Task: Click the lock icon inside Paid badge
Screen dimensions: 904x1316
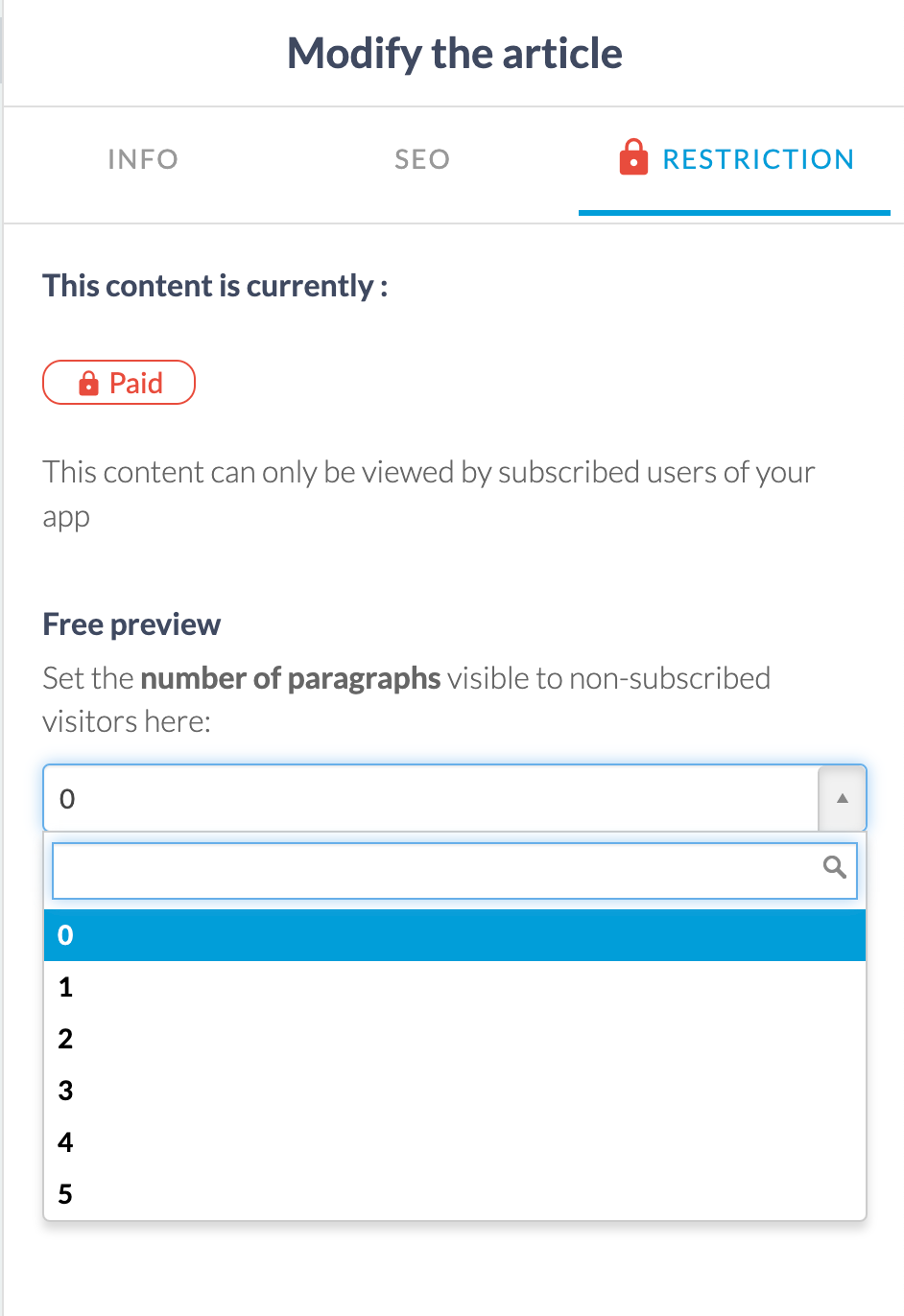Action: pos(88,384)
